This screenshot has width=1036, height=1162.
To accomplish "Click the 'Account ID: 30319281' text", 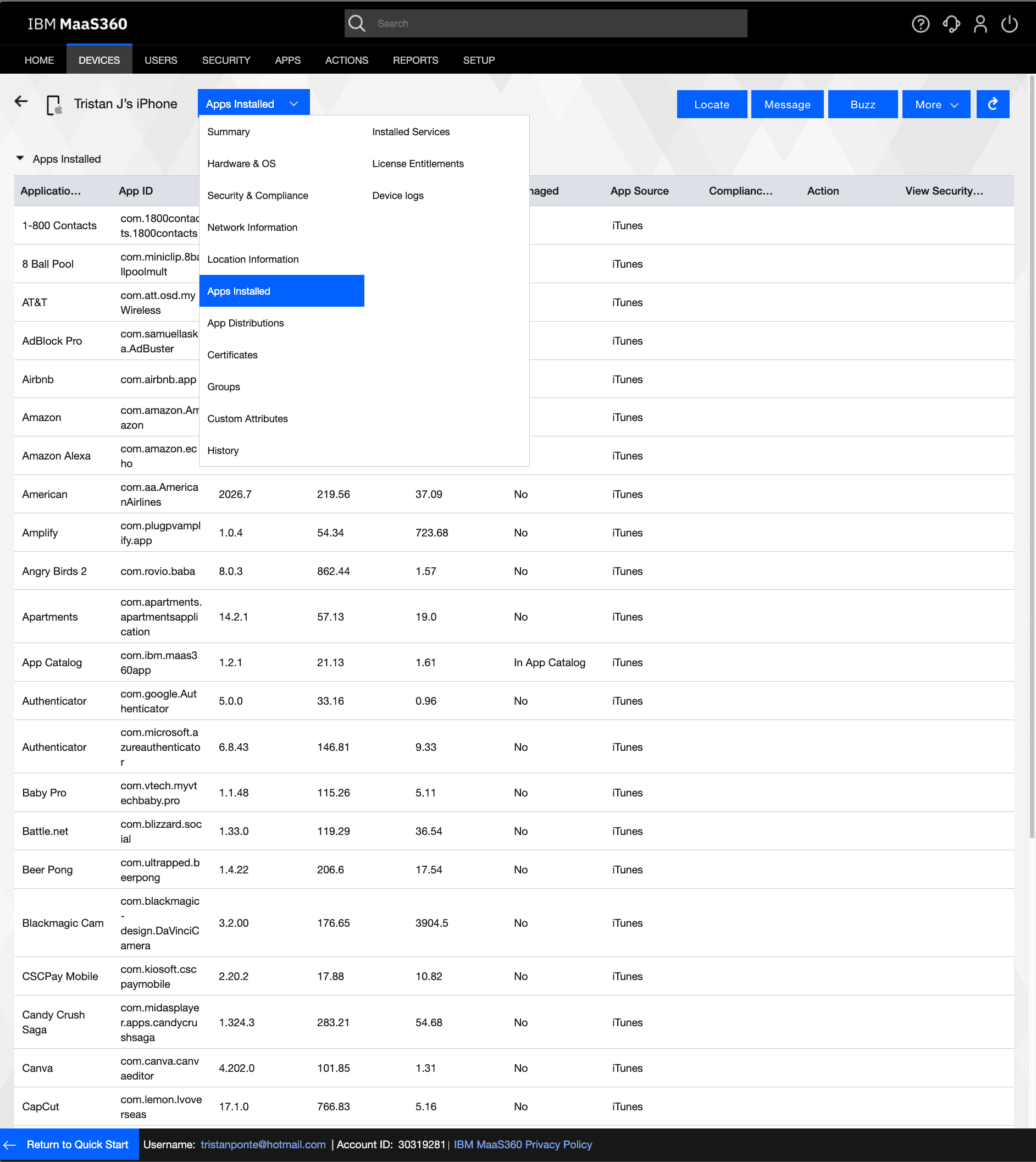I will tap(390, 1144).
